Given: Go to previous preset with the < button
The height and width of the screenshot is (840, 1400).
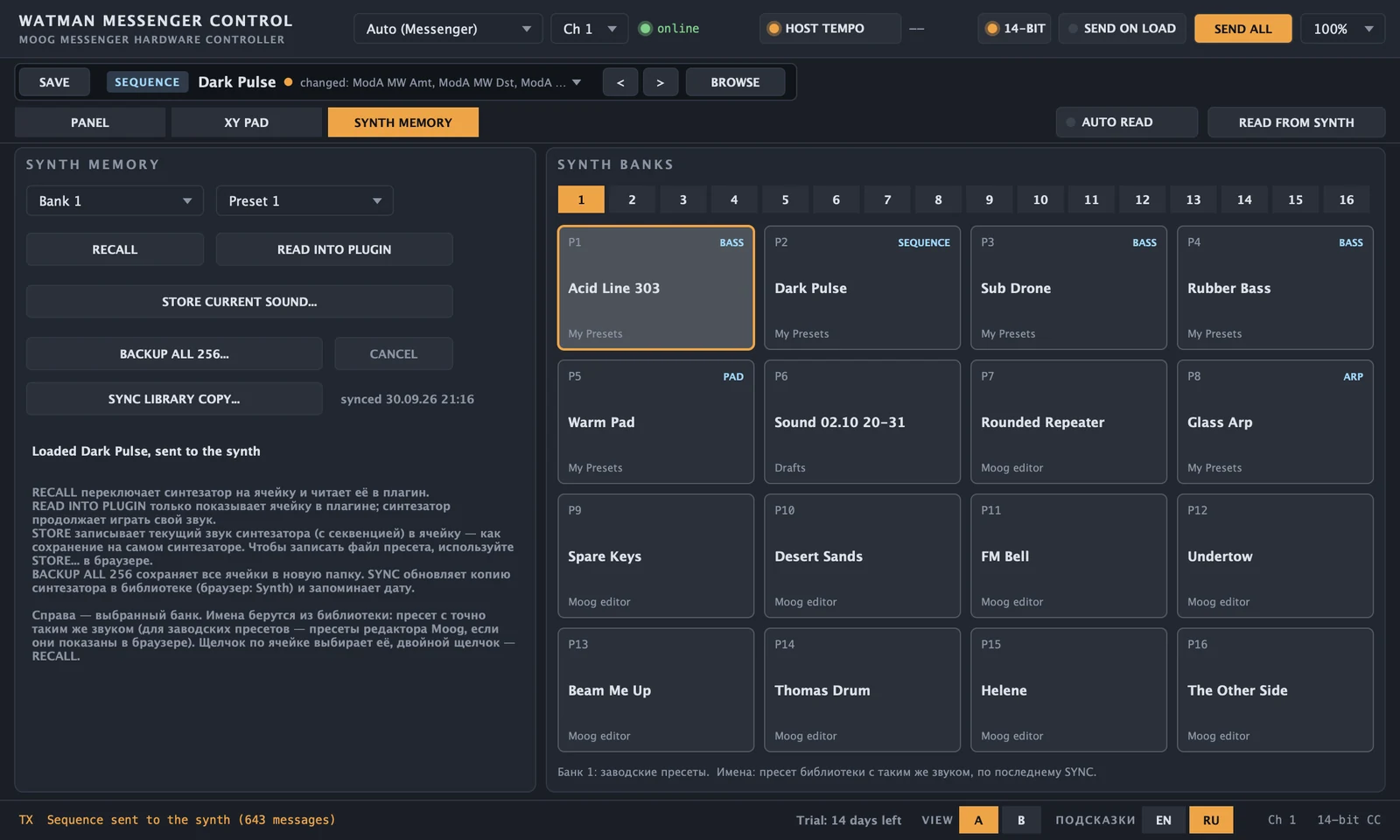Looking at the screenshot, I should click(x=620, y=82).
